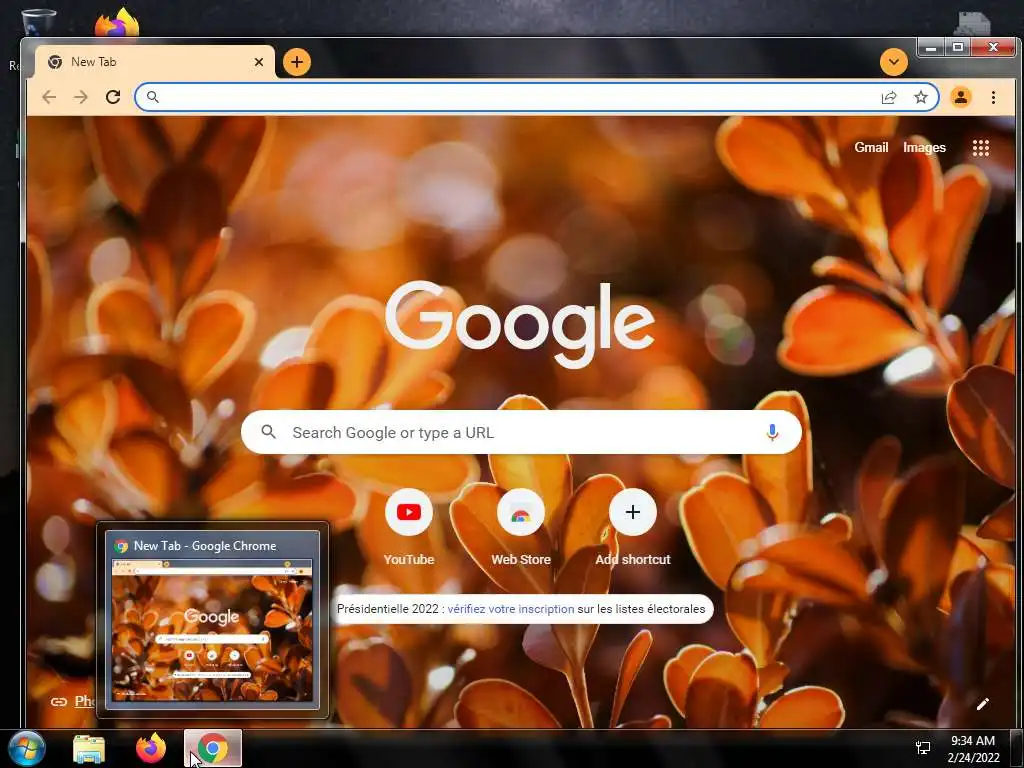The width and height of the screenshot is (1024, 768).
Task: Bookmark this tab with the star icon
Action: tap(921, 97)
